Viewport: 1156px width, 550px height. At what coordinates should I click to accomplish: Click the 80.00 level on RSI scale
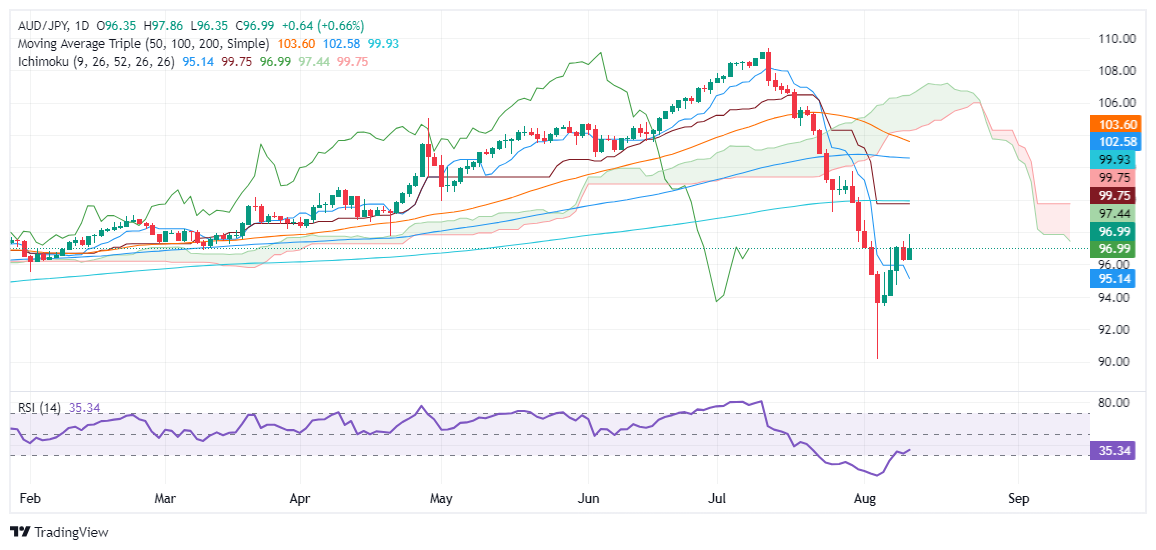(1114, 403)
